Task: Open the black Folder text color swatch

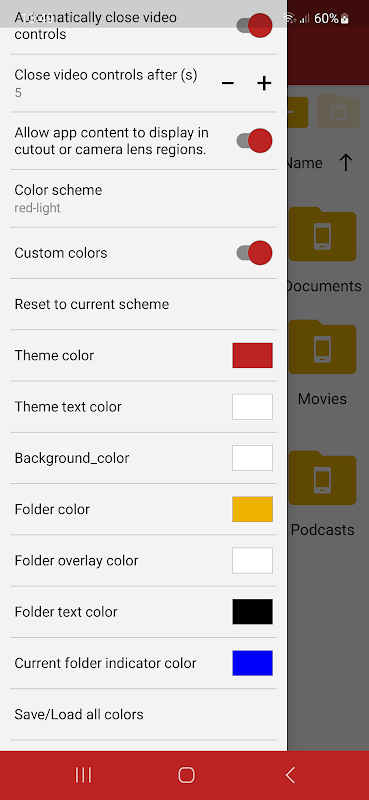Action: (253, 612)
